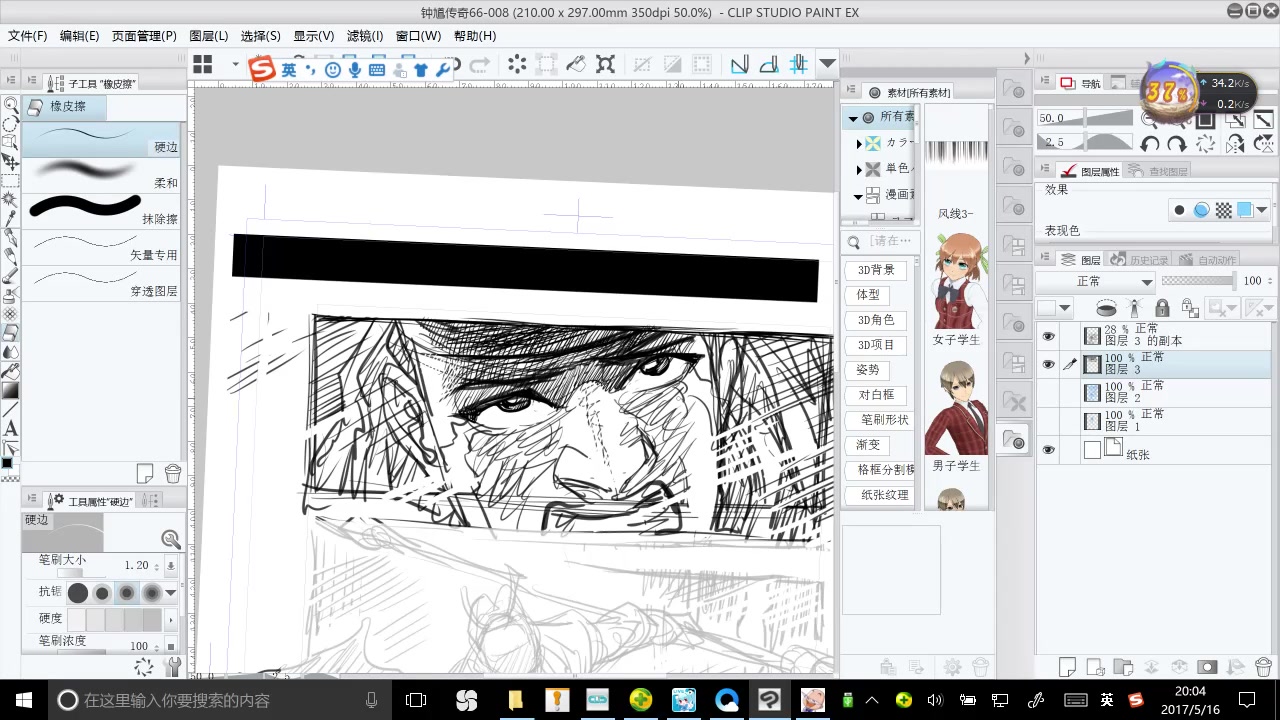Create new raster layer icon
The width and height of the screenshot is (1280, 720).
1067,667
